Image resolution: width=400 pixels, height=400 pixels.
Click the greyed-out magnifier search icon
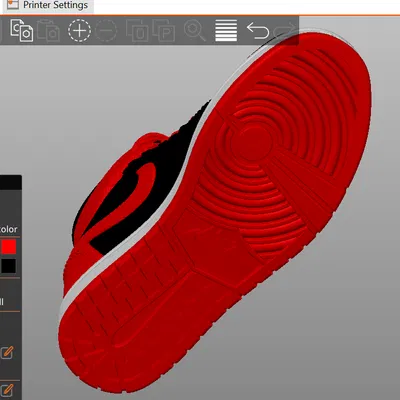tap(195, 31)
